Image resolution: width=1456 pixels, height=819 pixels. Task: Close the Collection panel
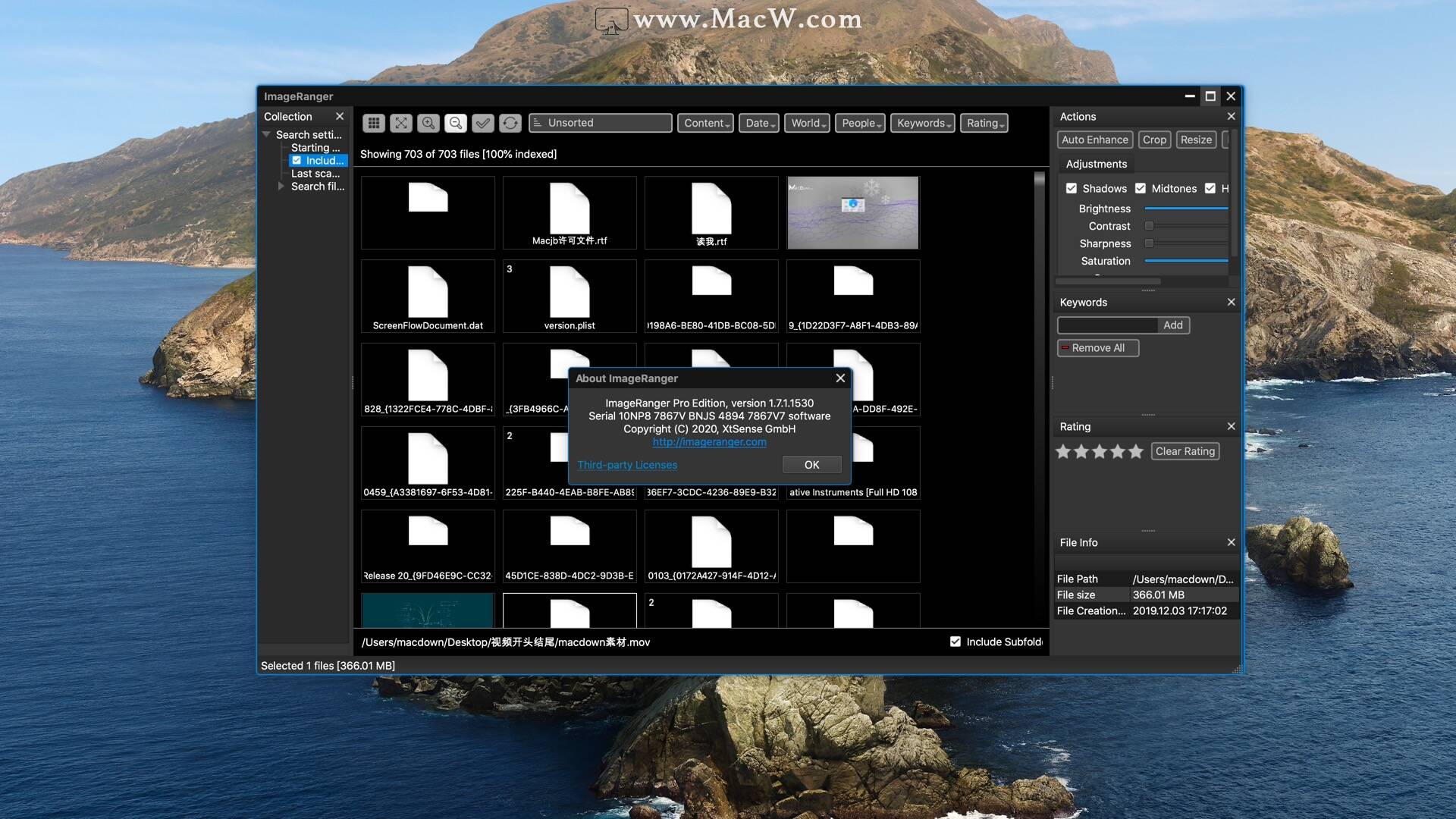pos(340,116)
